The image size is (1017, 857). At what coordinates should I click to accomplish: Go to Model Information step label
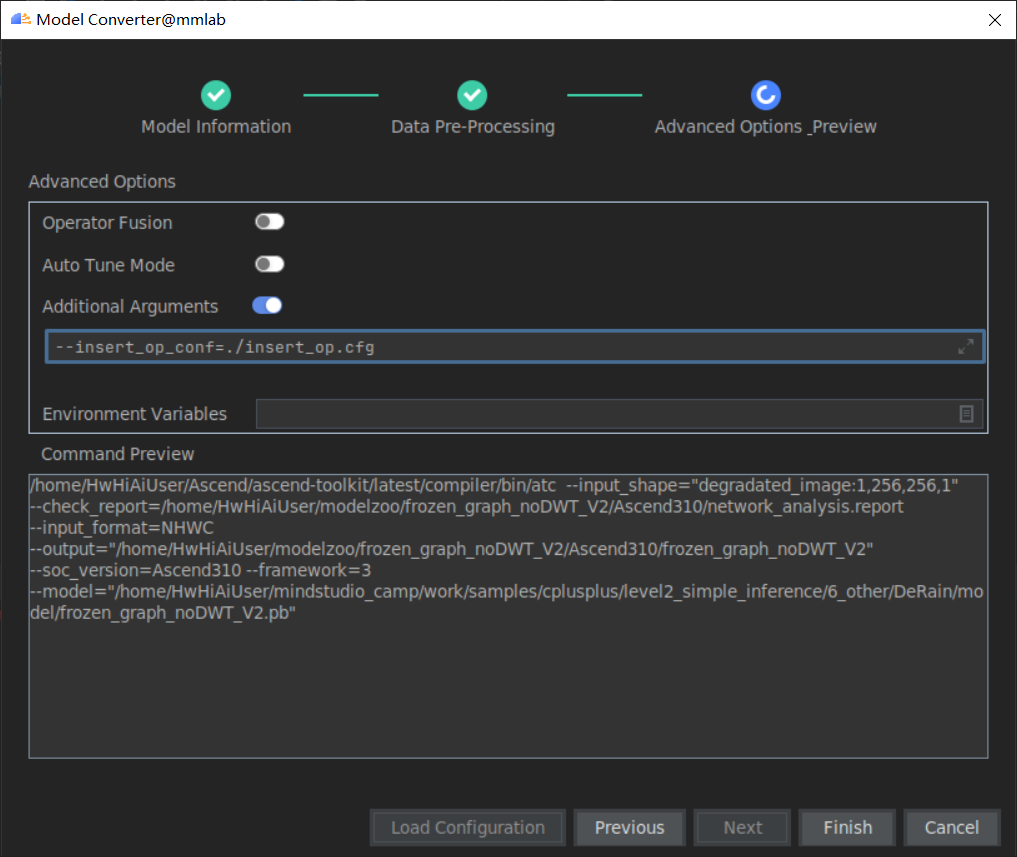pyautogui.click(x=216, y=127)
